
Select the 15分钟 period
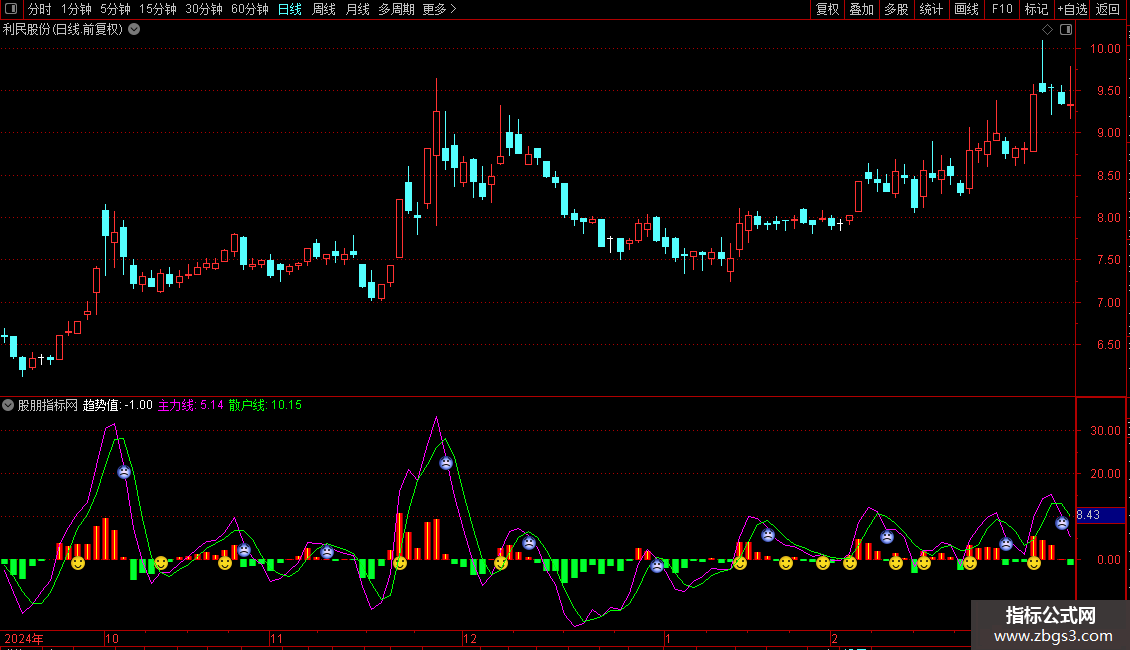point(158,9)
